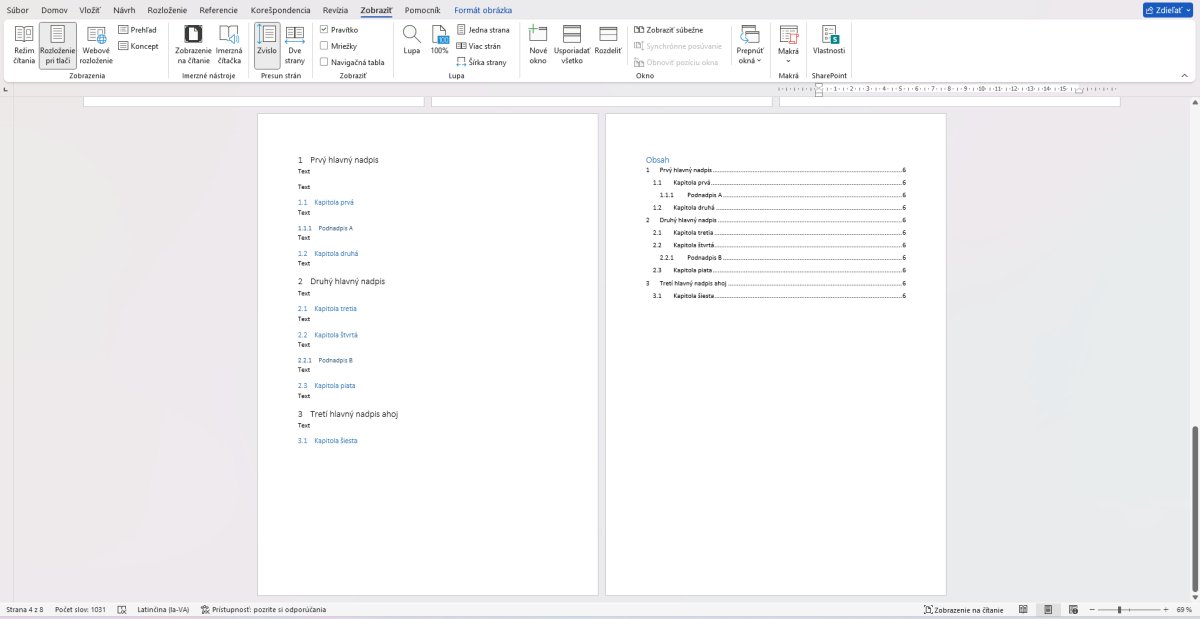Set zoom to 100%

[x=440, y=41]
